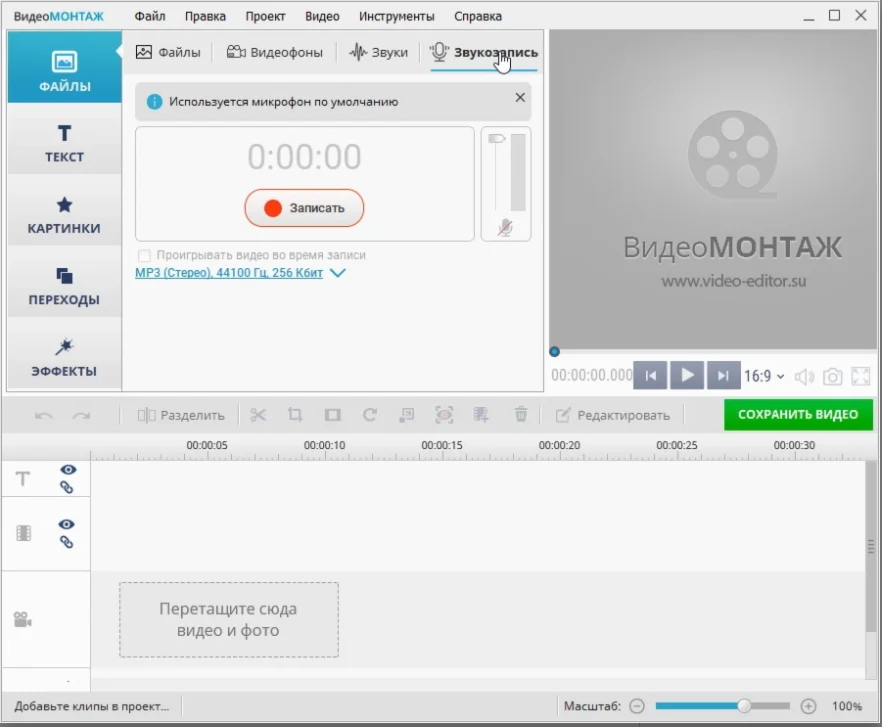Viewport: 882px width, 727px height.
Task: Play the preview video
Action: point(687,375)
